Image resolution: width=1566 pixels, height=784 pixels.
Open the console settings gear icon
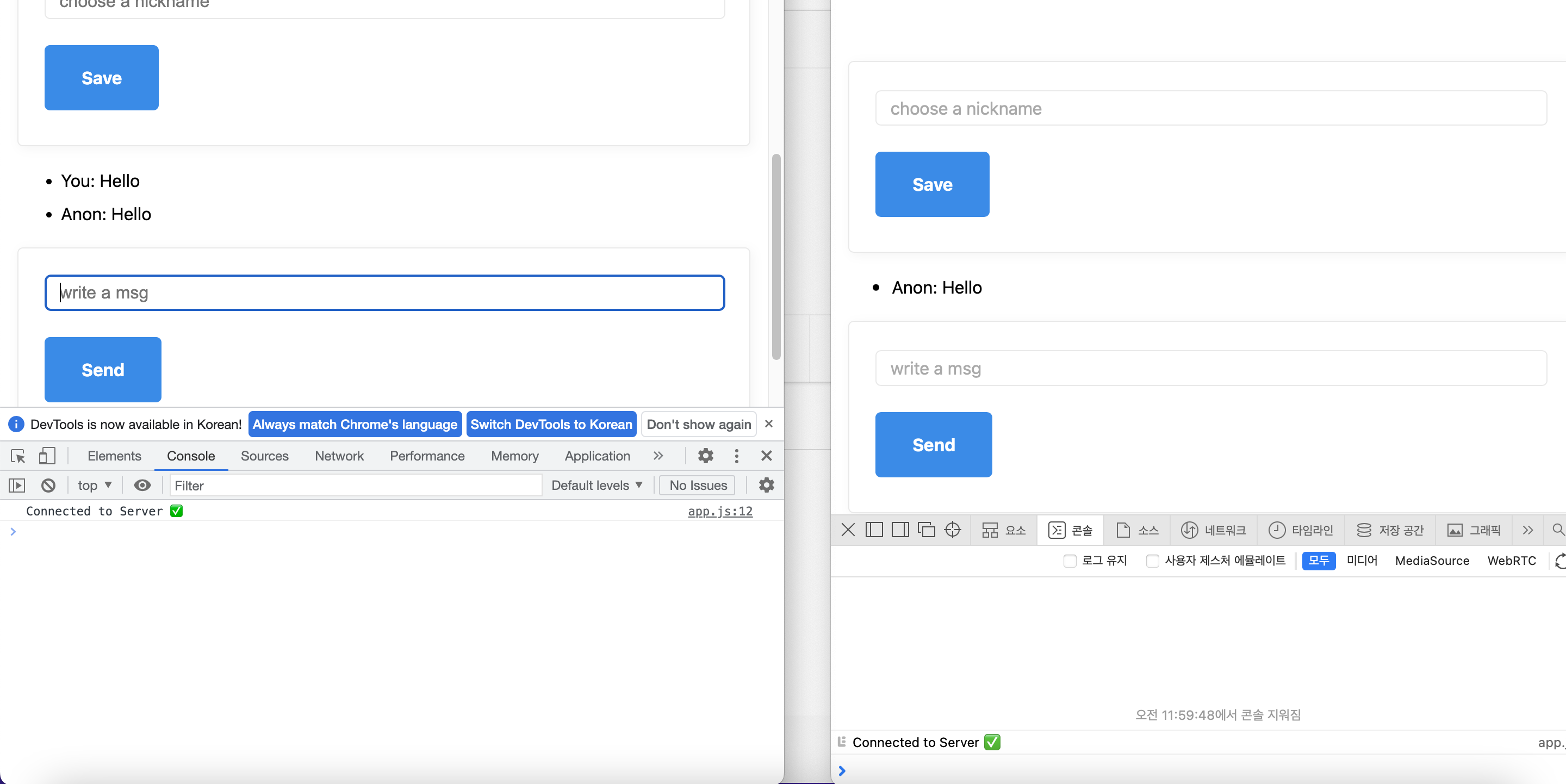pyautogui.click(x=766, y=485)
